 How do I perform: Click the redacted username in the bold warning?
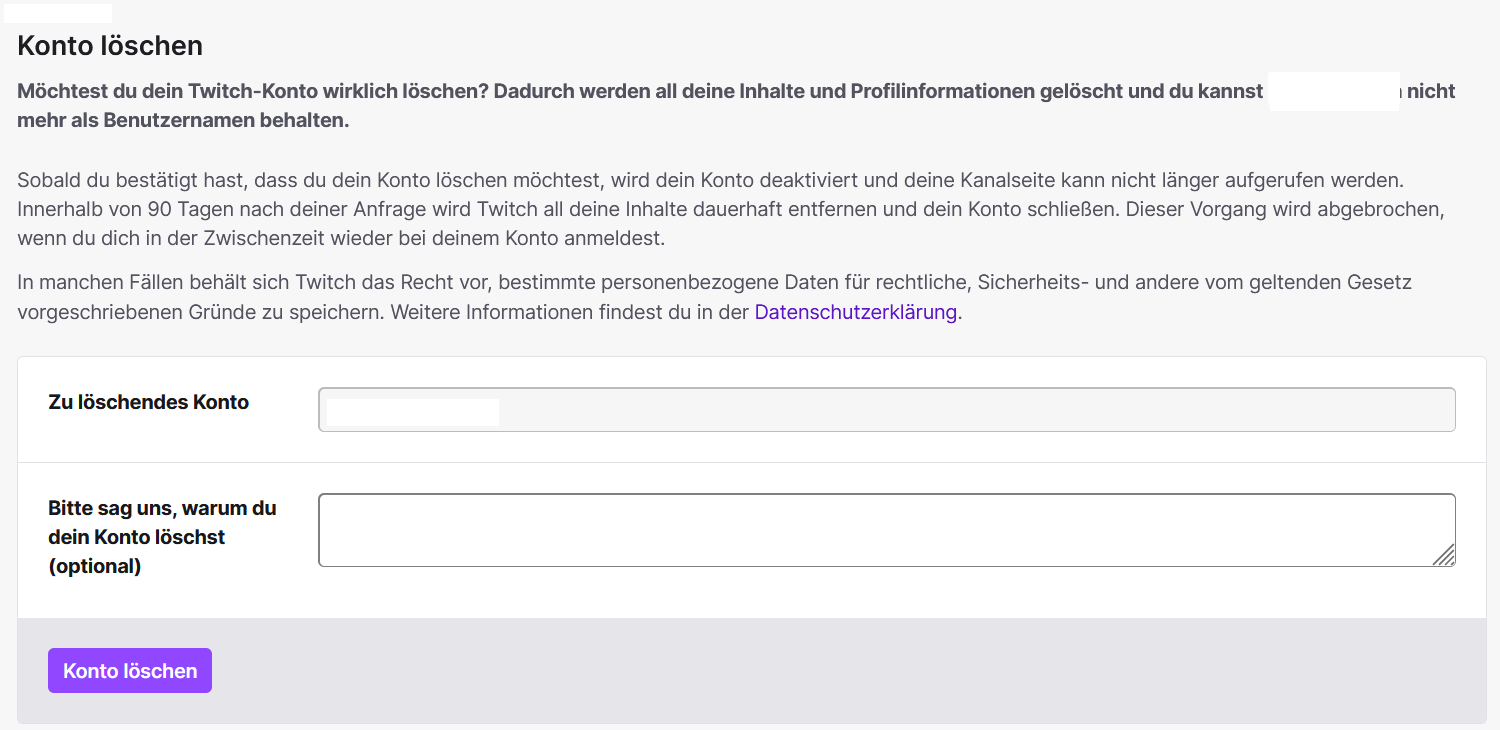click(x=1333, y=91)
